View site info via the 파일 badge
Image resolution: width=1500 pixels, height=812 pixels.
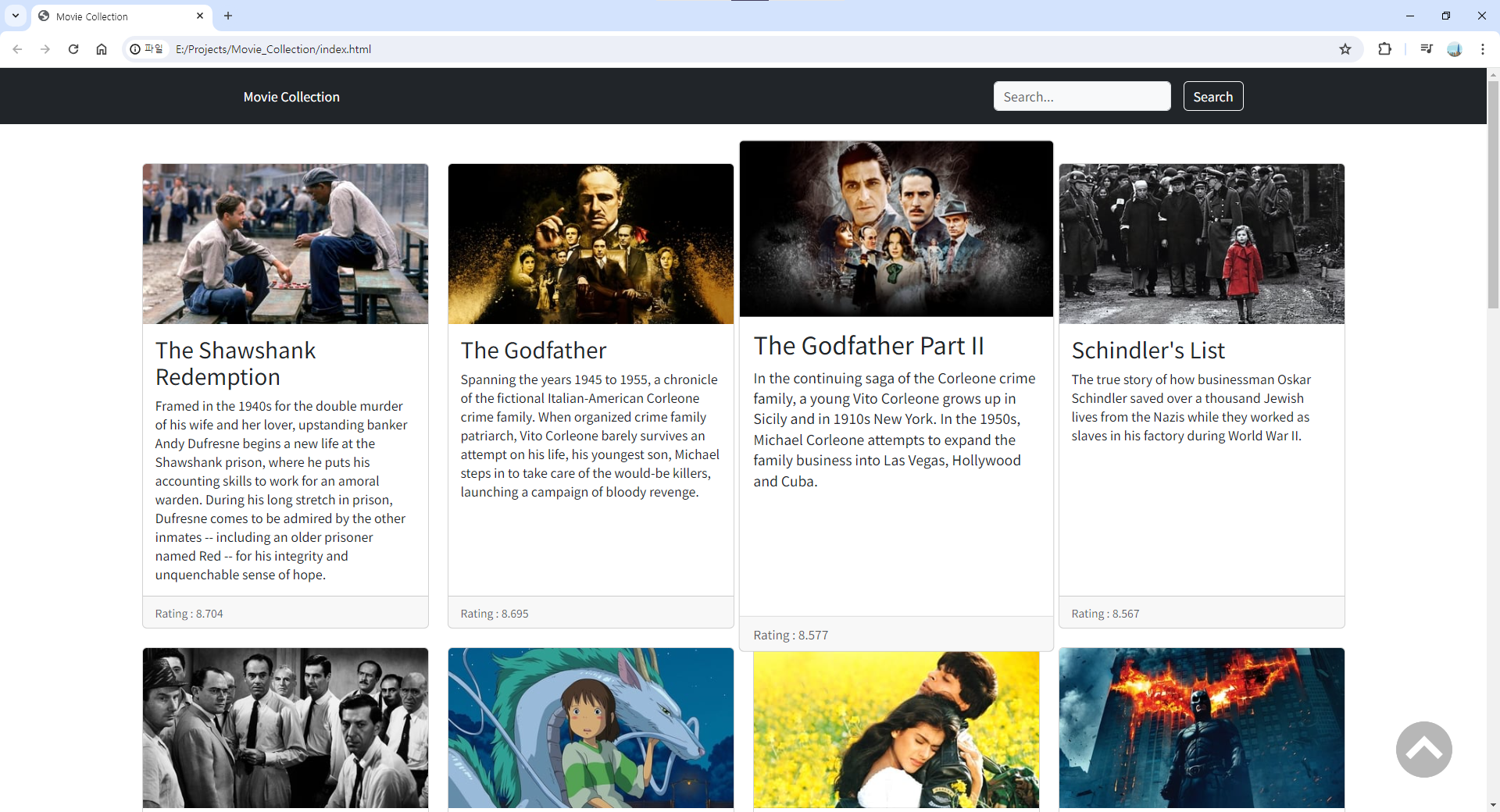(147, 48)
